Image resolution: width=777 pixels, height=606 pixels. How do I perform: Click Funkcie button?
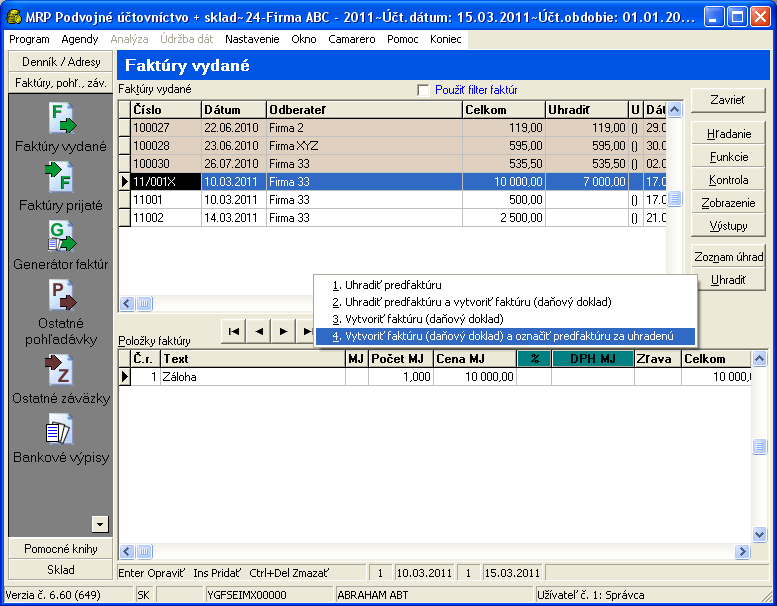[x=728, y=157]
